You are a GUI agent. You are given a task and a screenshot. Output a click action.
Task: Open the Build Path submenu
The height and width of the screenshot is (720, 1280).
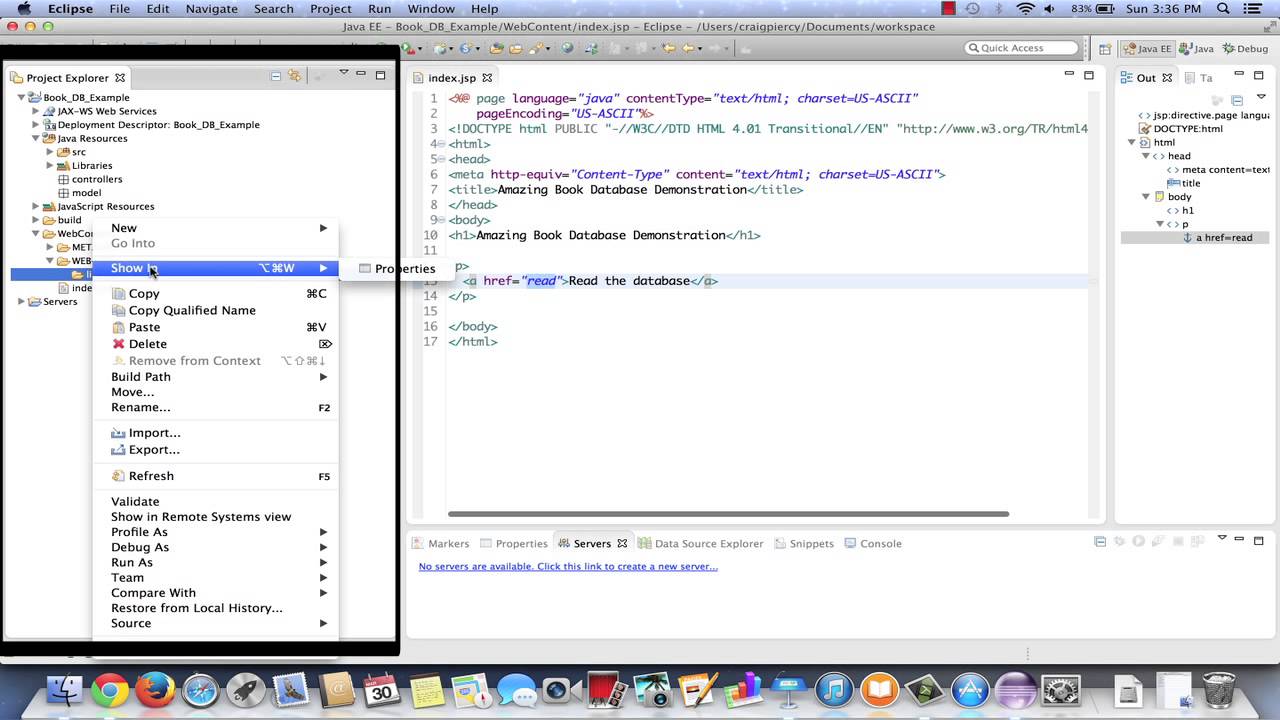216,377
